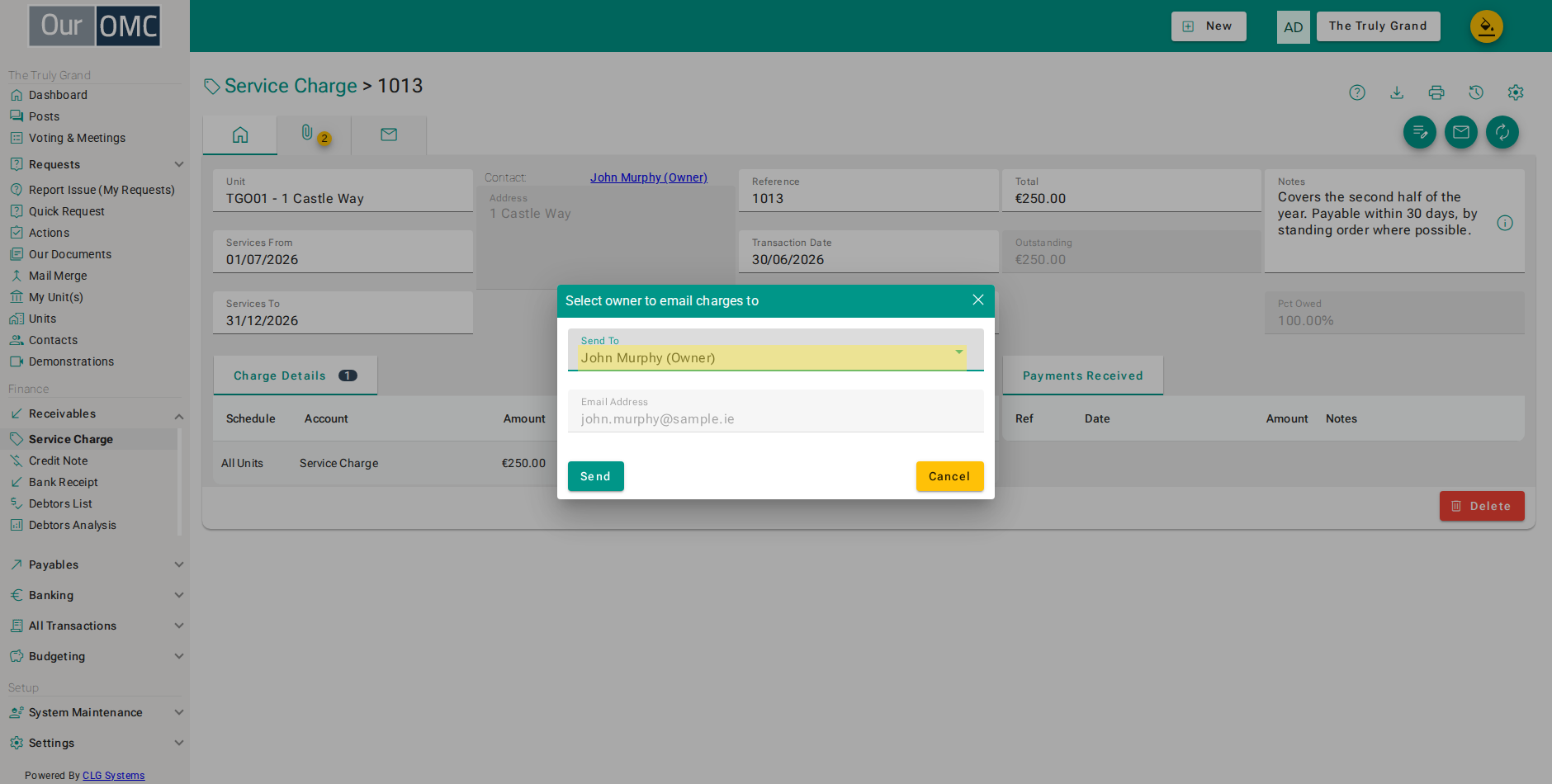Open the history clock icon
1552x784 pixels.
click(1476, 92)
